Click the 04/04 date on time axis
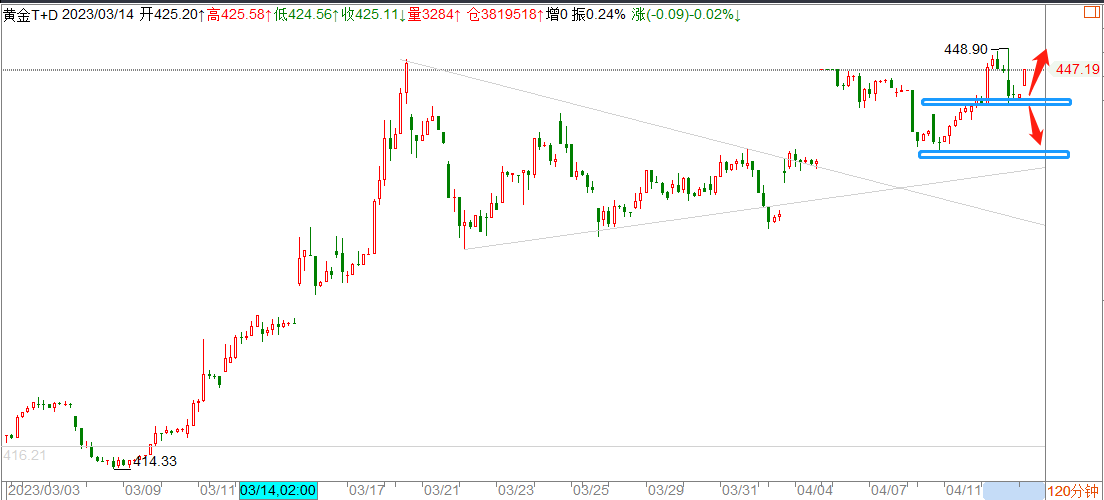 coord(815,490)
